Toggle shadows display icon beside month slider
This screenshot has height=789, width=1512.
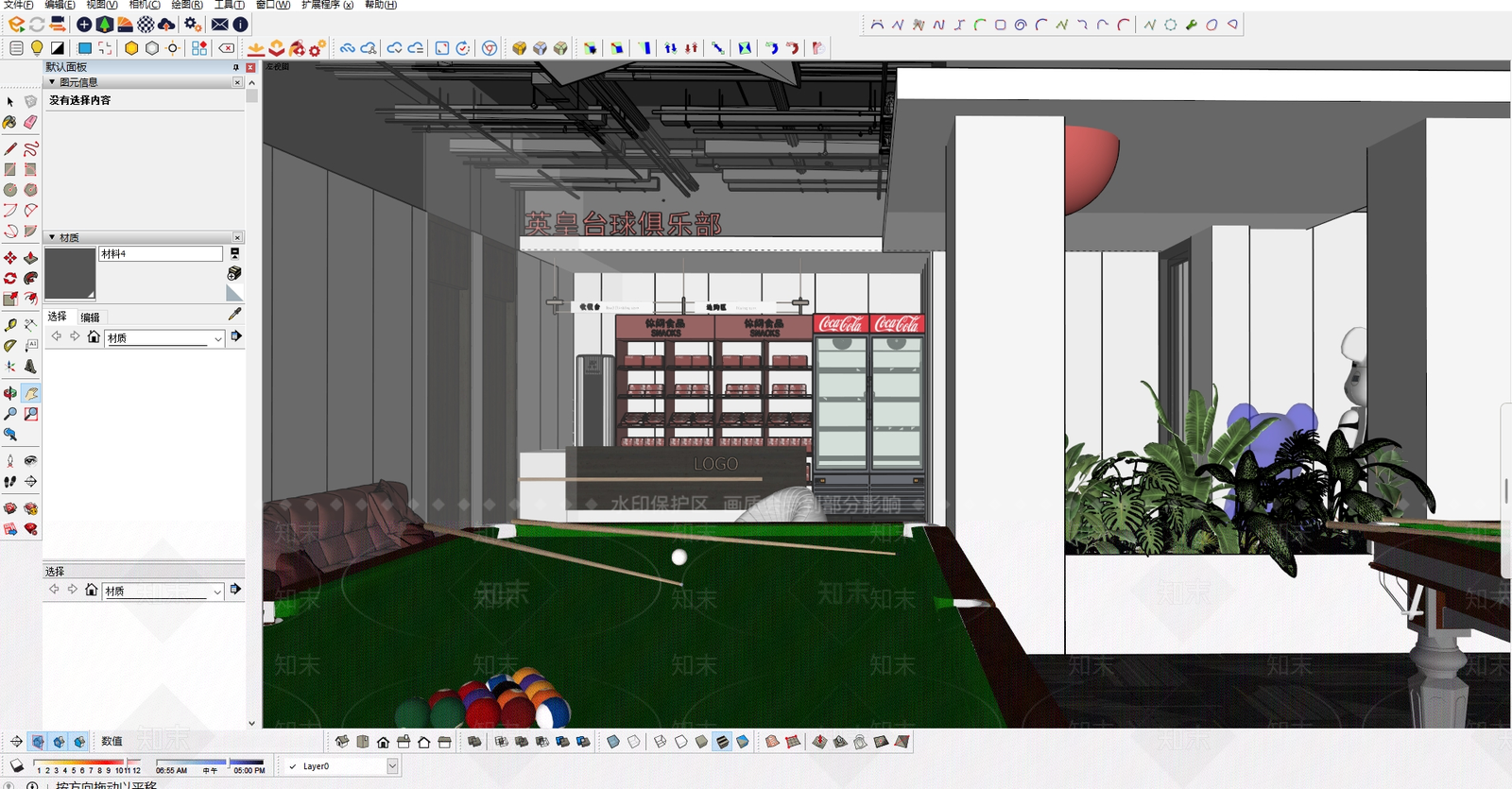16,765
